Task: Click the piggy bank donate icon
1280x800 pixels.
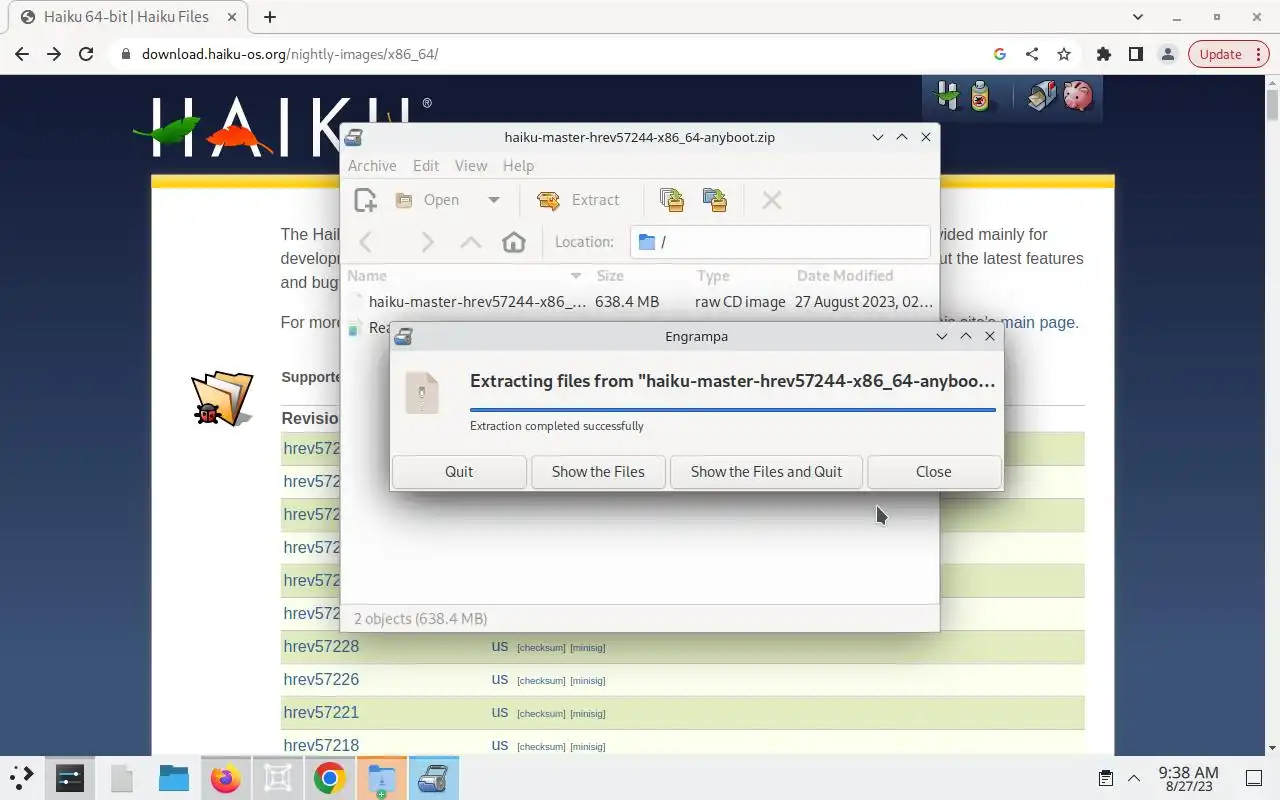Action: tap(1078, 96)
